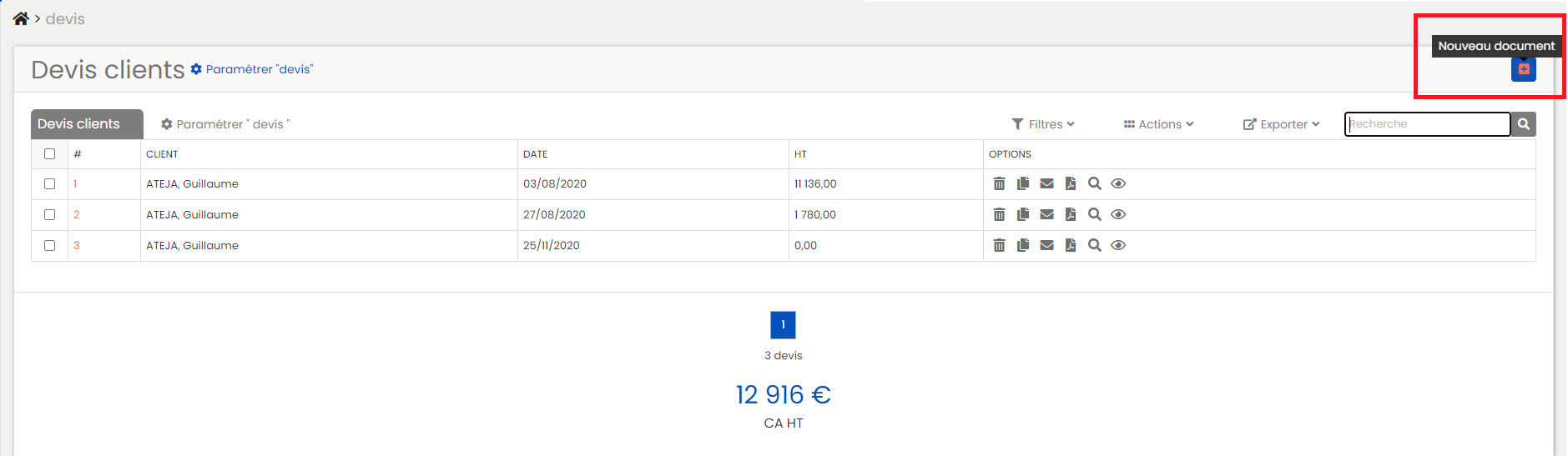The image size is (1568, 456).
Task: Select the Devis clients tab
Action: pos(87,124)
